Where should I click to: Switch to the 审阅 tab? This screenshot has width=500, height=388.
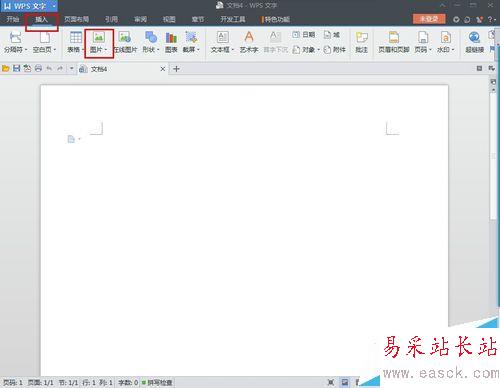tap(140, 19)
